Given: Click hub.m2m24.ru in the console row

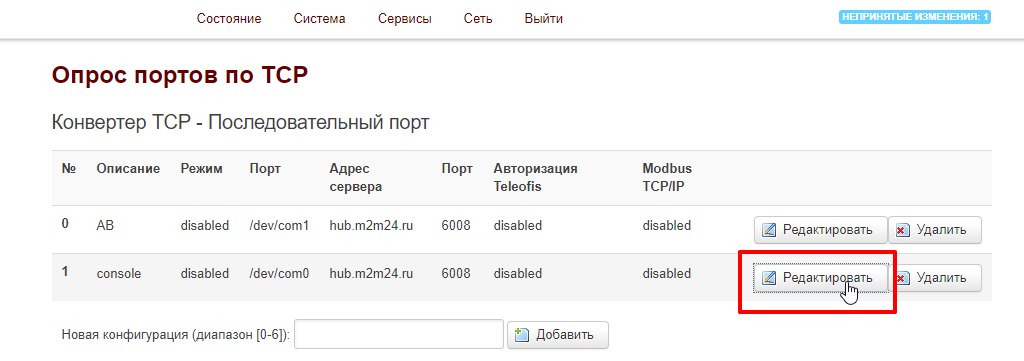Looking at the screenshot, I should point(372,274).
